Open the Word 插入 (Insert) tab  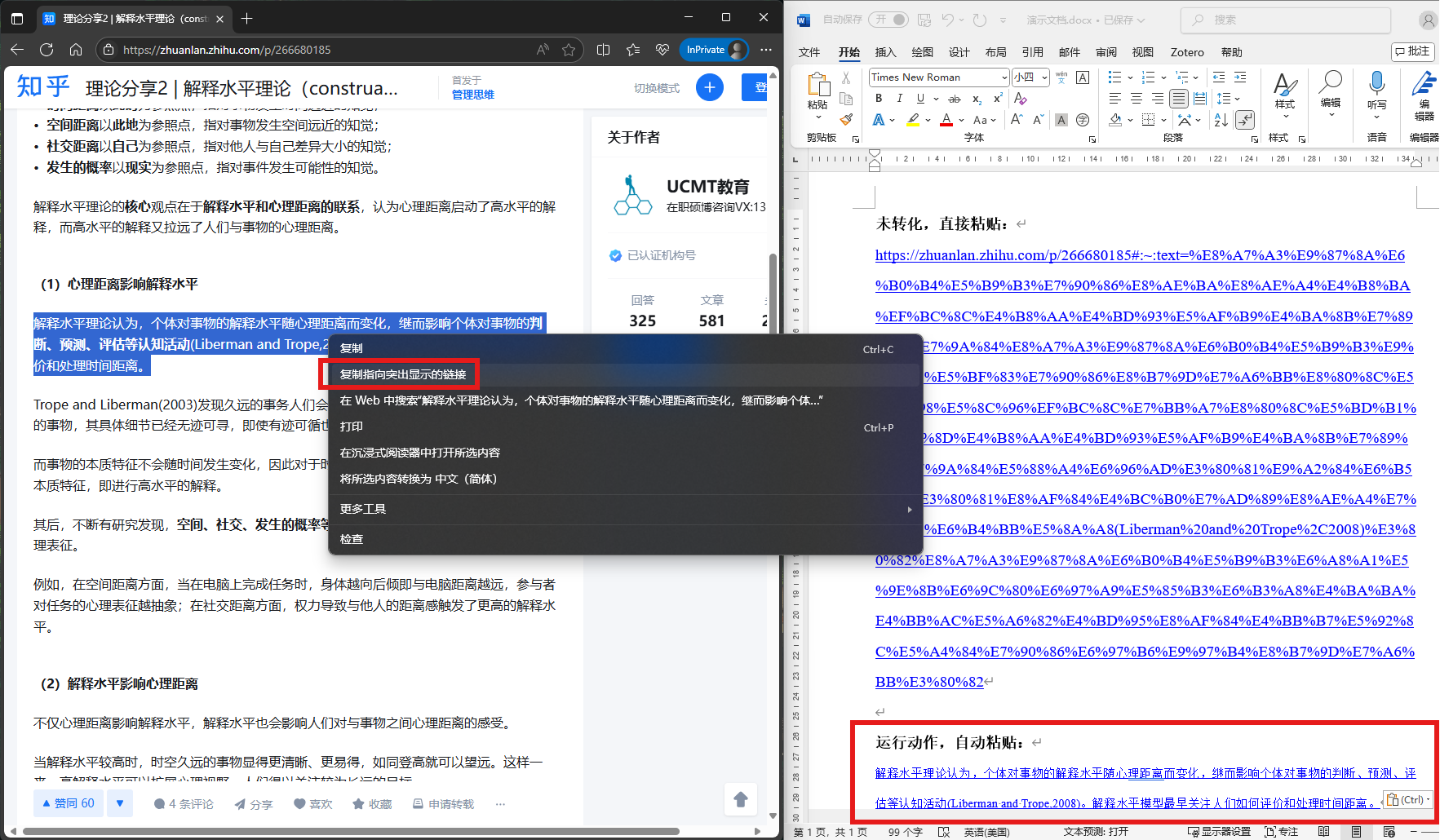coord(885,52)
